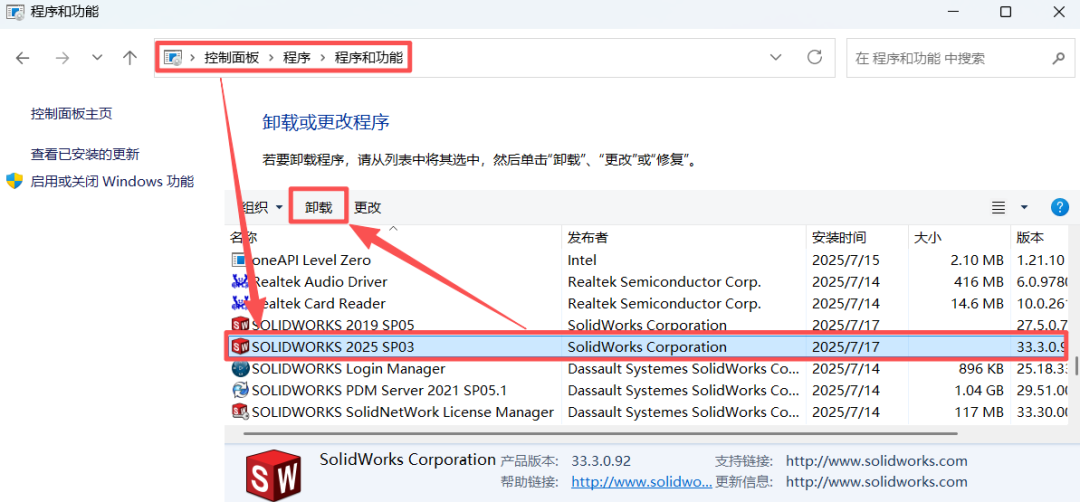
Task: Click Realtek Card Reader program icon
Action: click(x=240, y=304)
